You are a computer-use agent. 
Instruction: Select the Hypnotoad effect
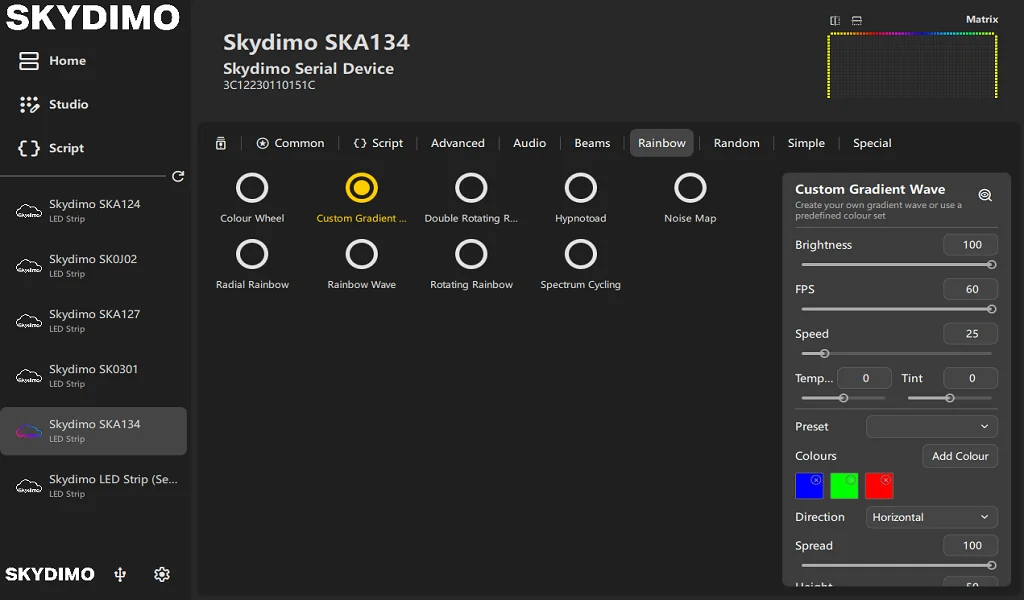pyautogui.click(x=580, y=188)
